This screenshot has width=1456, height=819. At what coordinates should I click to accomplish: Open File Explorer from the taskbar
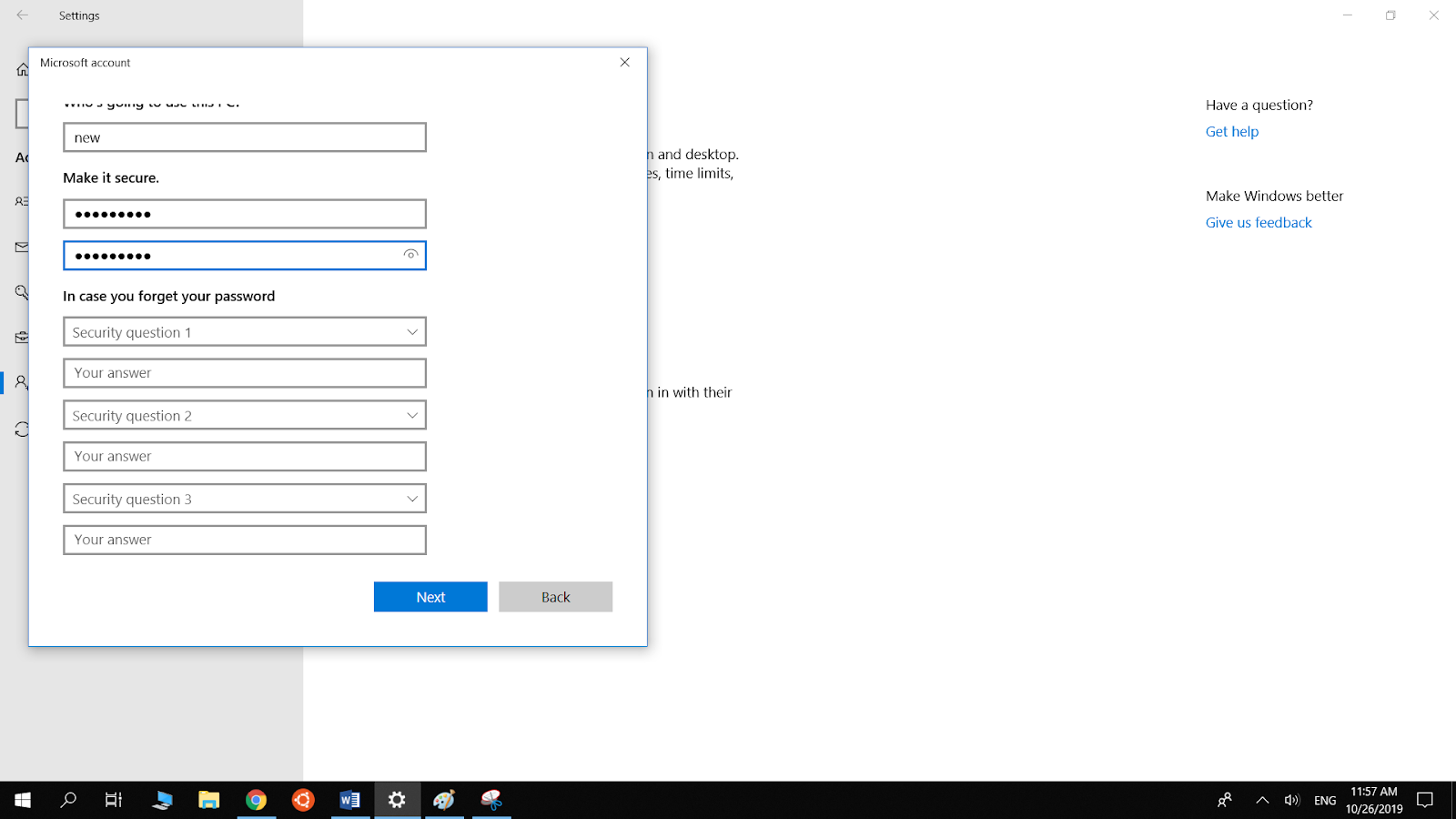pyautogui.click(x=209, y=800)
